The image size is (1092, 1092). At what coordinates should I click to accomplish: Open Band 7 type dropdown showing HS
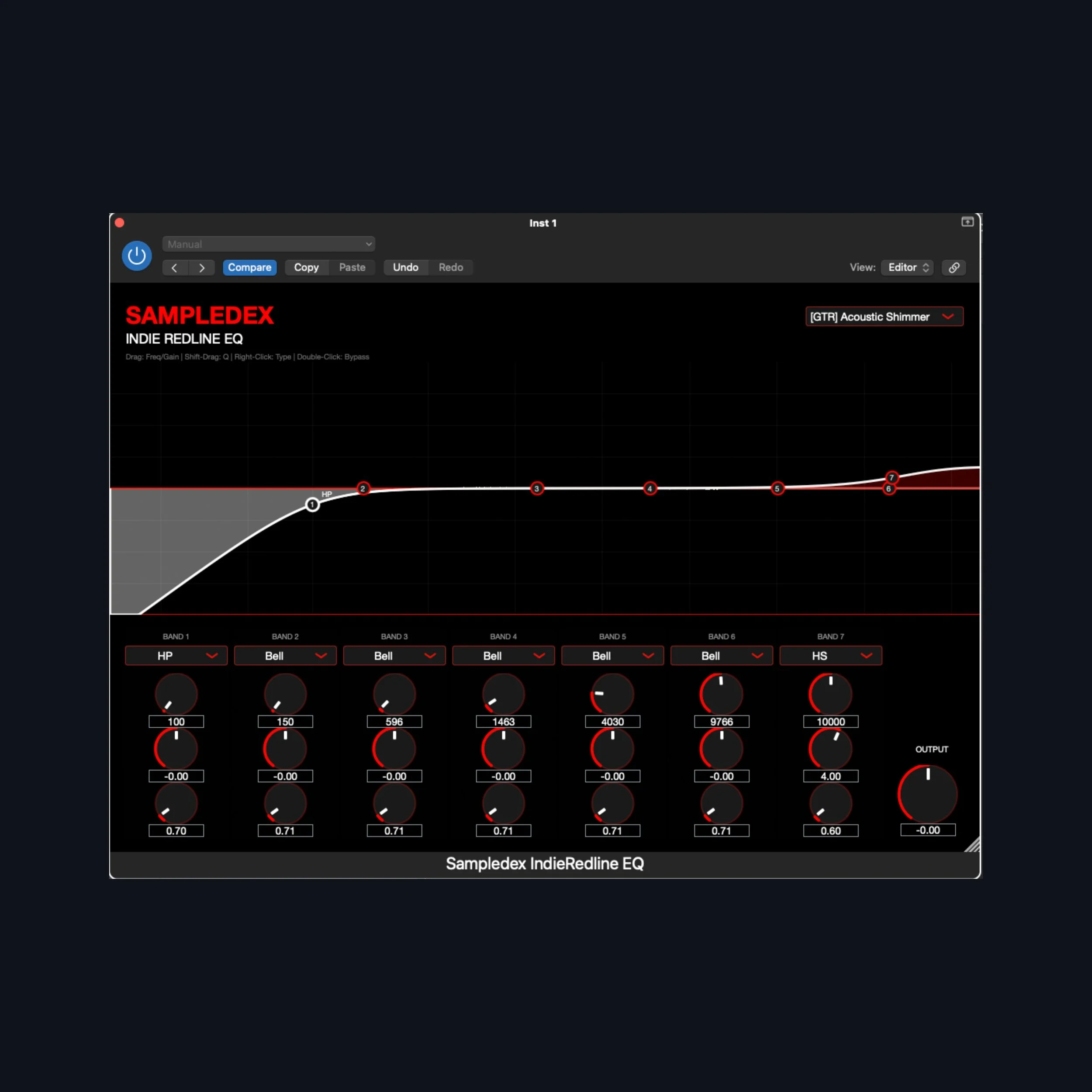[x=830, y=656]
